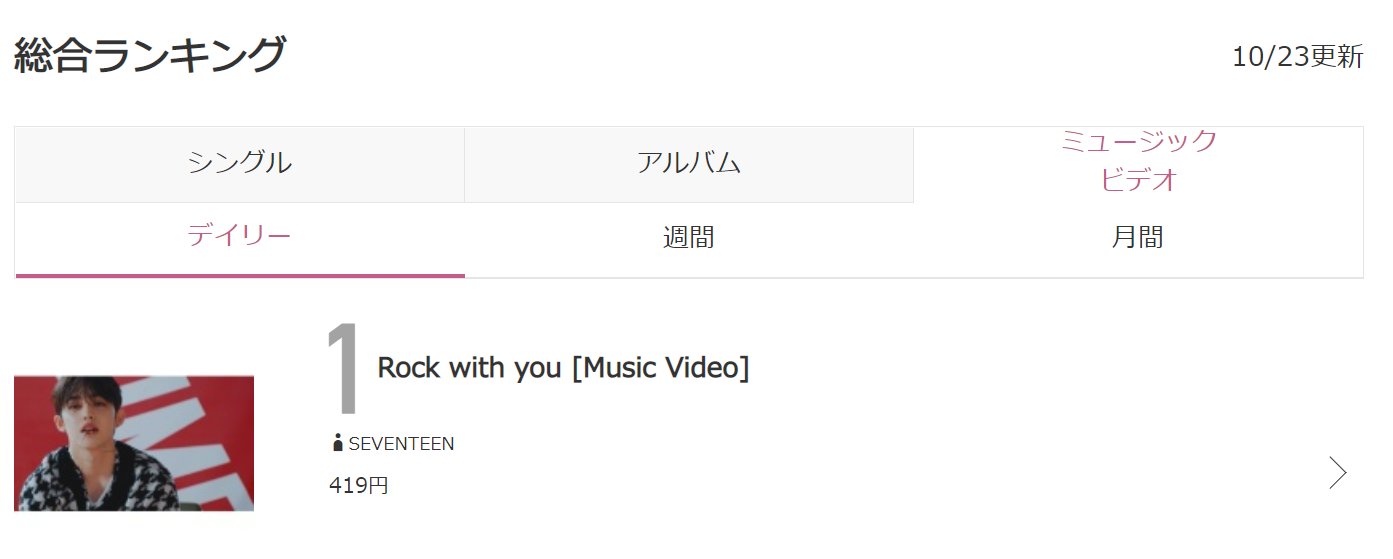
Task: Click the [Music Video] bracket text in title
Action: point(660,367)
